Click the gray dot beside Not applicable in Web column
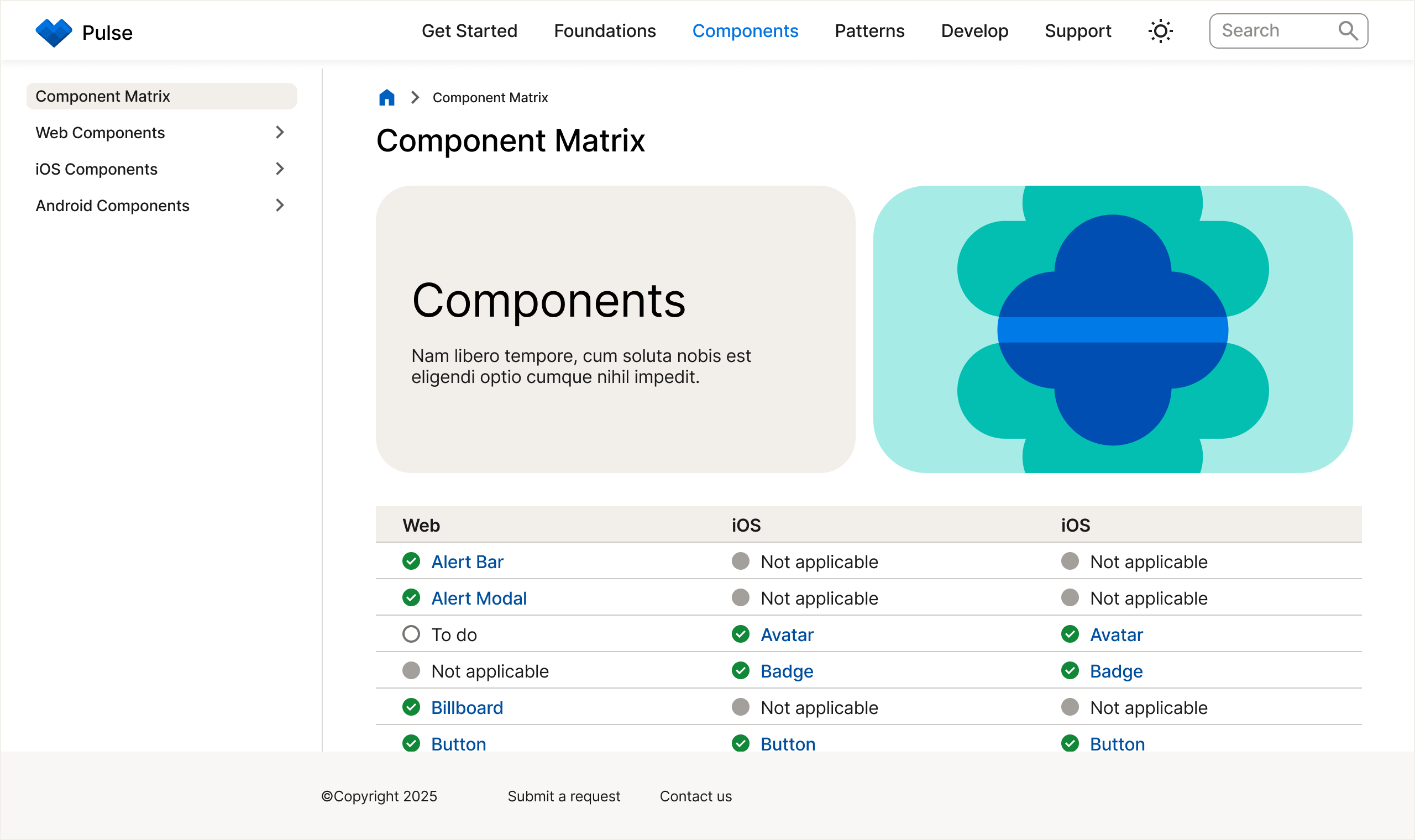 (x=411, y=670)
